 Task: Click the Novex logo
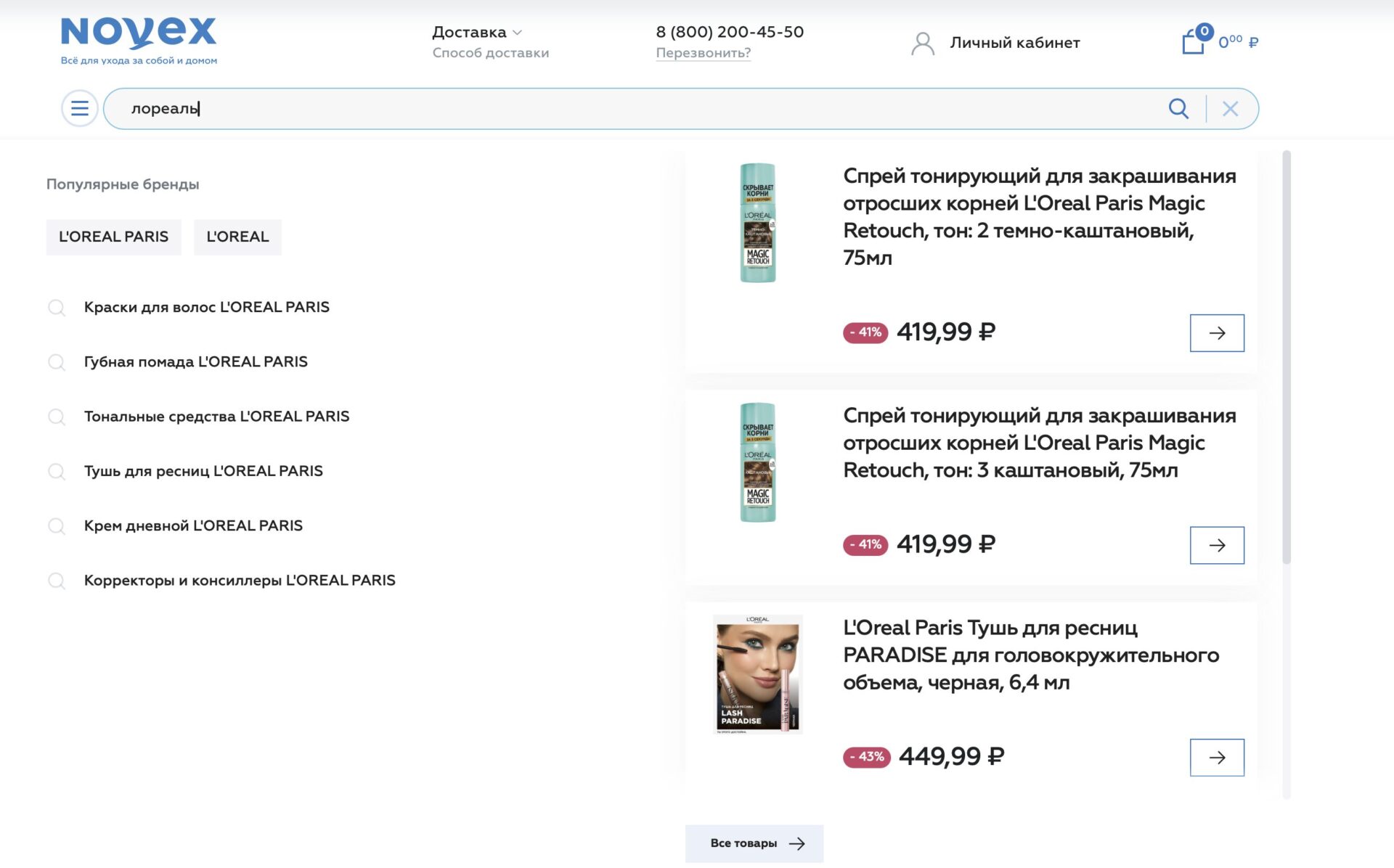tap(139, 41)
